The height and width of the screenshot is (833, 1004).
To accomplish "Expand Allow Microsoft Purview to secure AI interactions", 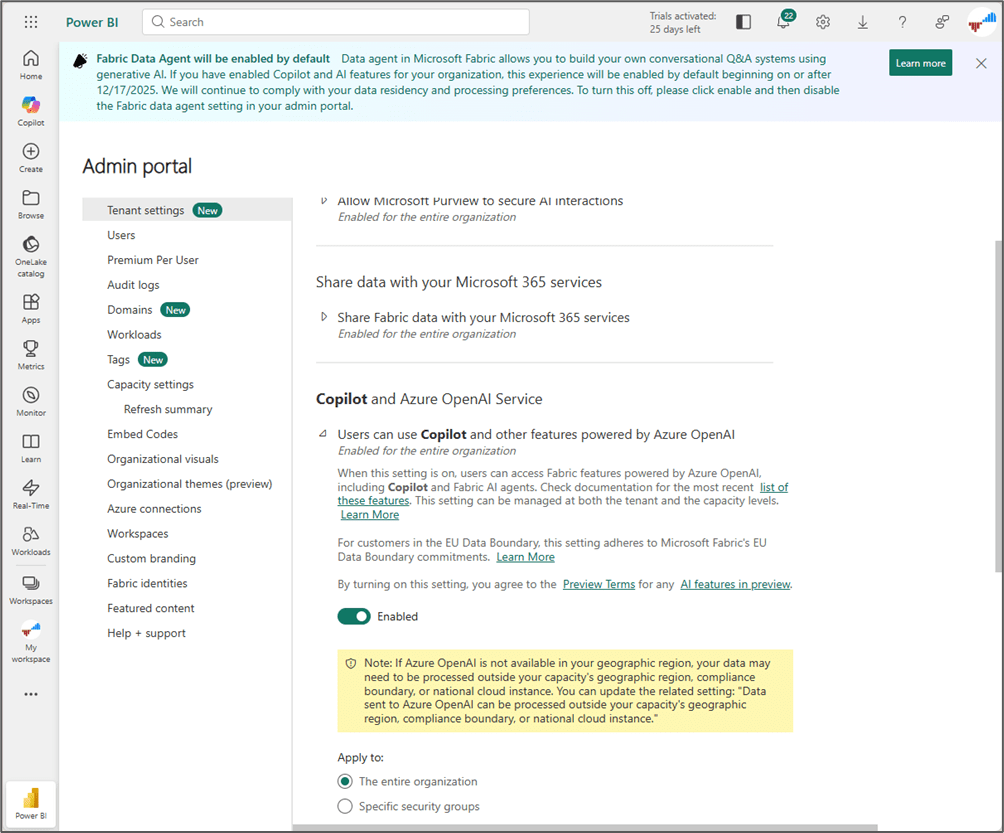I will coord(324,201).
